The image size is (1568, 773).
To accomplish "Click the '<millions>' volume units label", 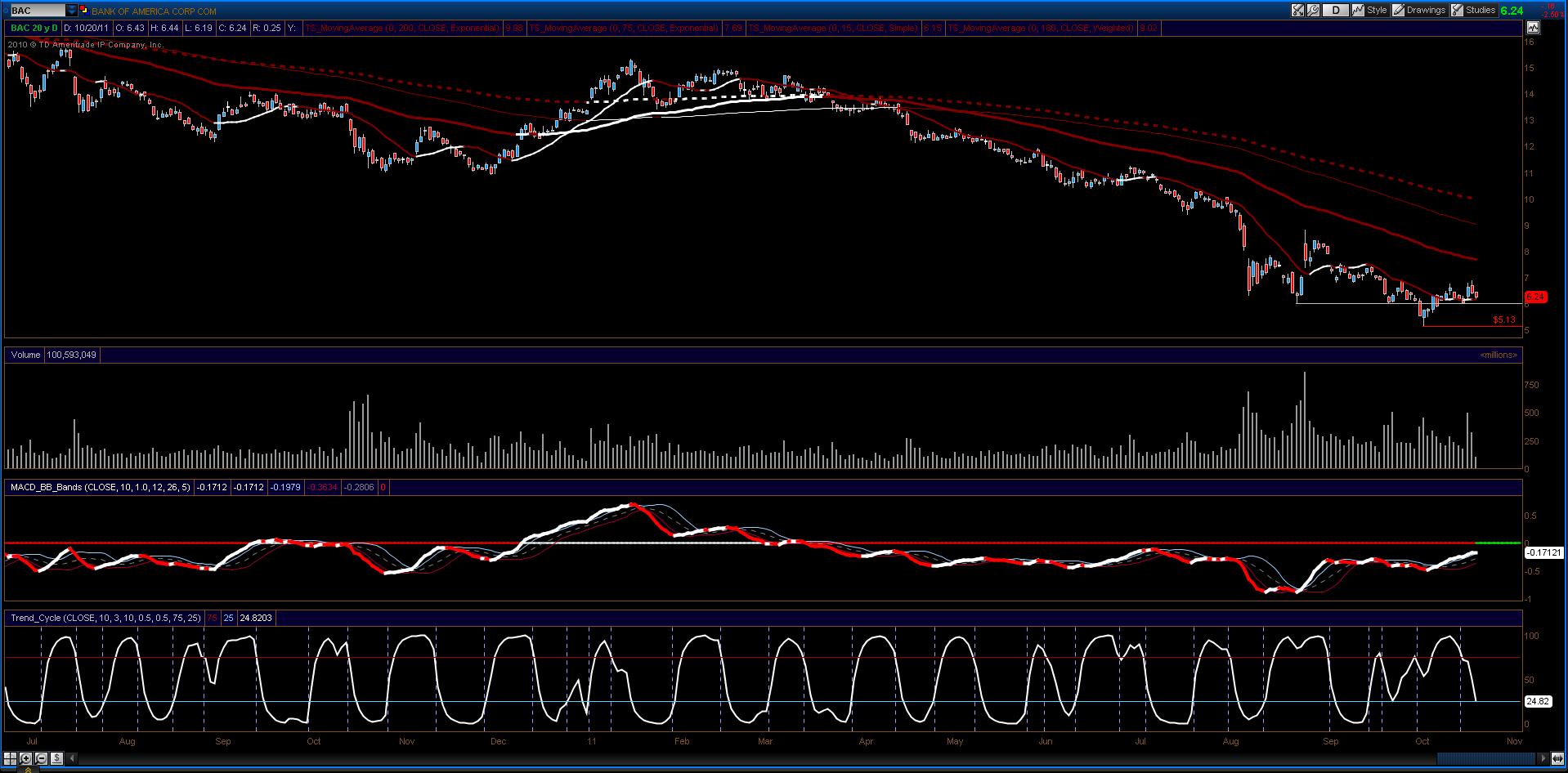I will [x=1499, y=355].
